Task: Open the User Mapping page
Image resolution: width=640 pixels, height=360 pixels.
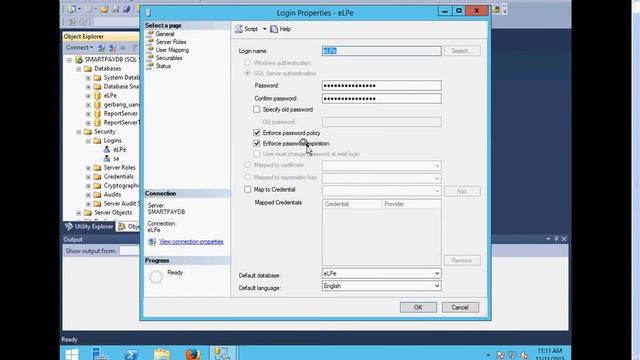Action: (x=172, y=50)
